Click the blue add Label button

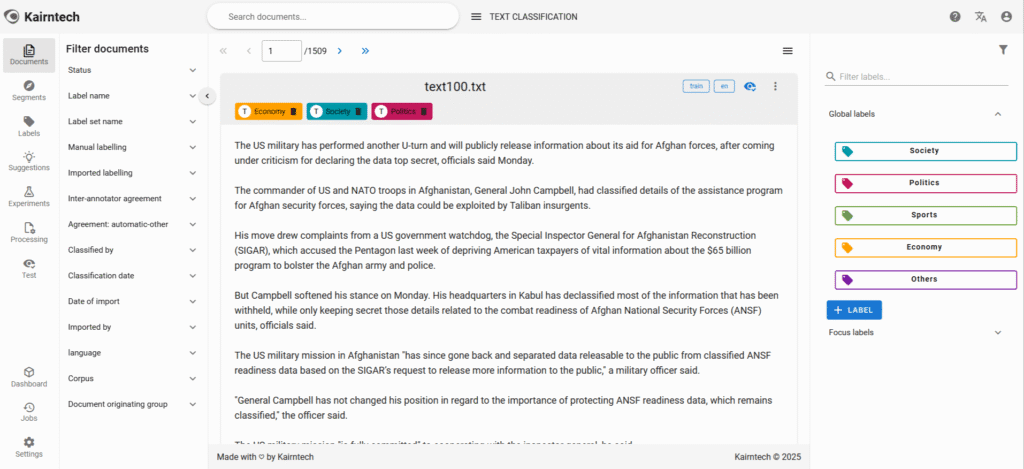[x=854, y=310]
